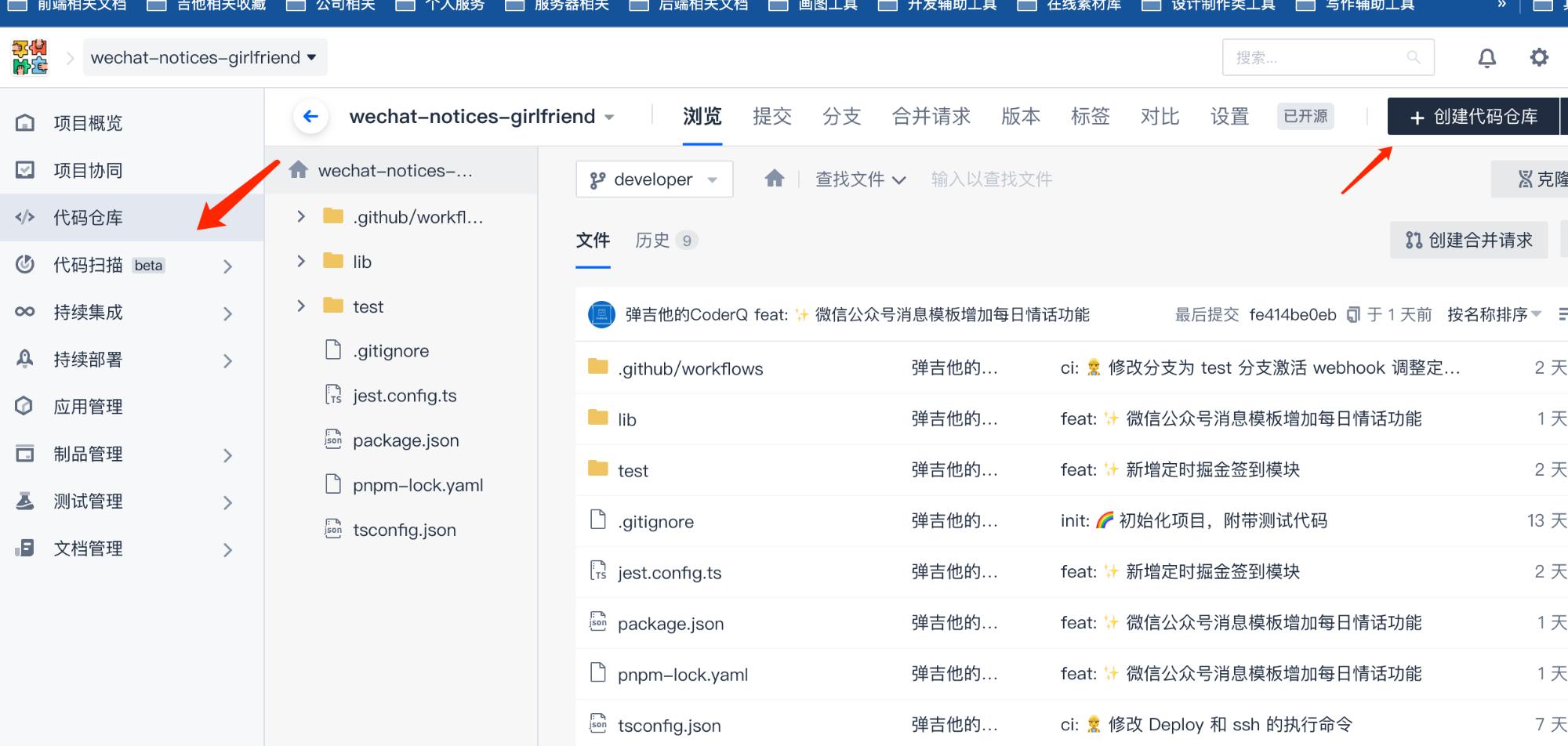Switch to the 提交 tab
Viewport: 1568px width, 746px height.
coord(772,117)
